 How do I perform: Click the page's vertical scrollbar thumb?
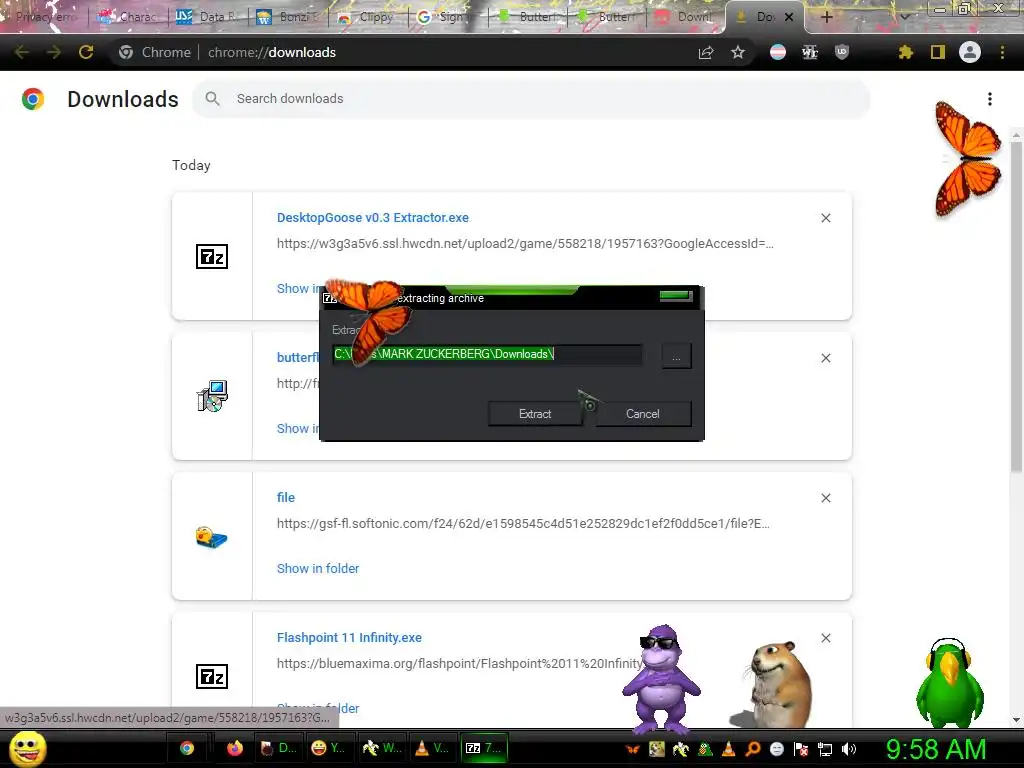pyautogui.click(x=1016, y=307)
